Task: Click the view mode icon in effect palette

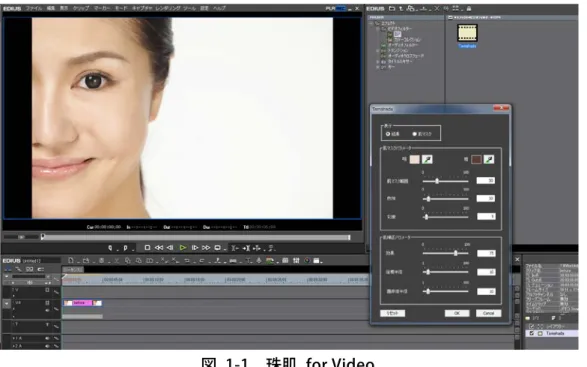Action: tap(456, 8)
